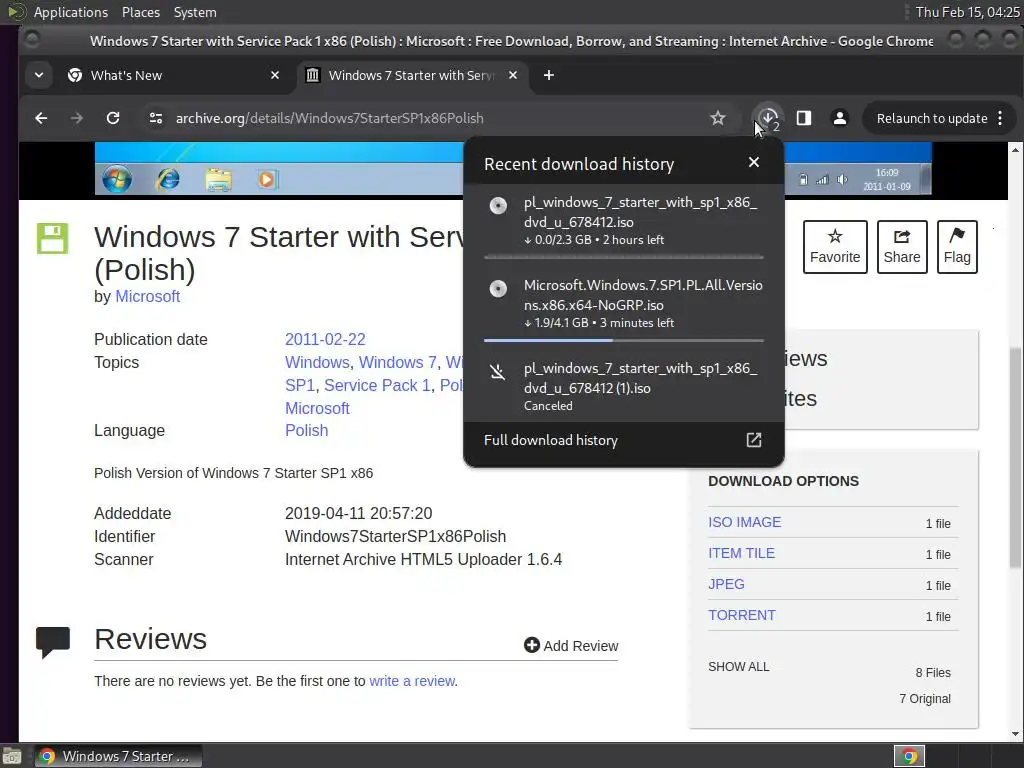
Task: Open the Applications menu
Action: click(x=71, y=12)
